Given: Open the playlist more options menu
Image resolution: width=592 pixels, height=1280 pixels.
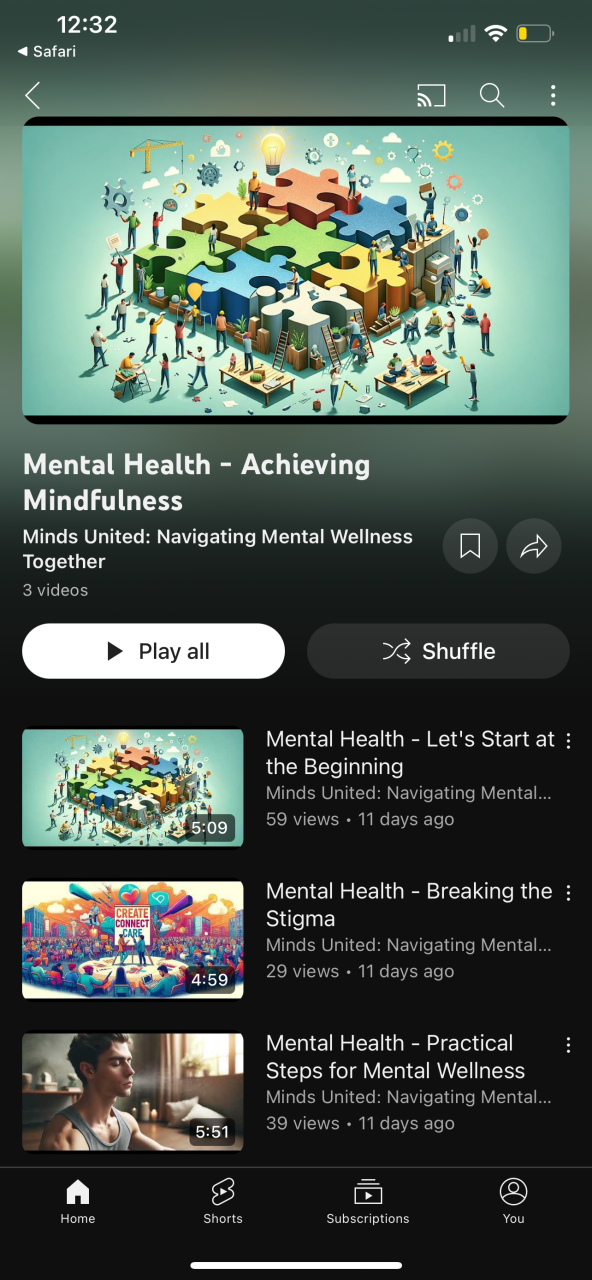Looking at the screenshot, I should (553, 96).
